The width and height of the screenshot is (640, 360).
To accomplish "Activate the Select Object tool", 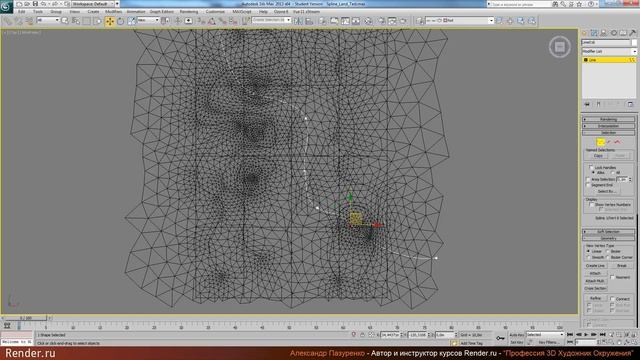I will (65, 20).
